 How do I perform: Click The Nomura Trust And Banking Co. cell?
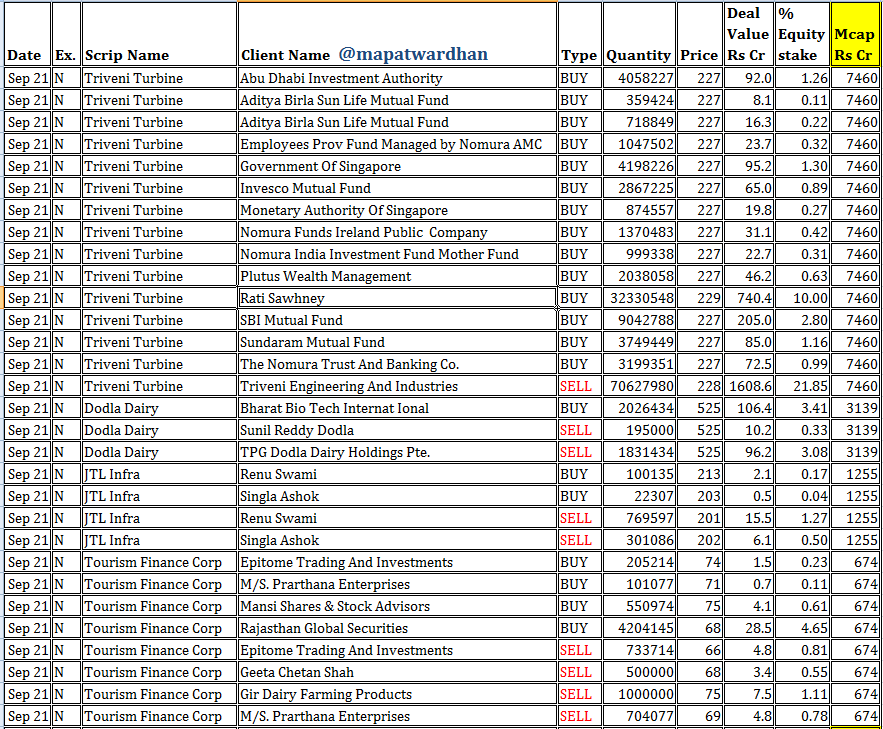pyautogui.click(x=398, y=364)
